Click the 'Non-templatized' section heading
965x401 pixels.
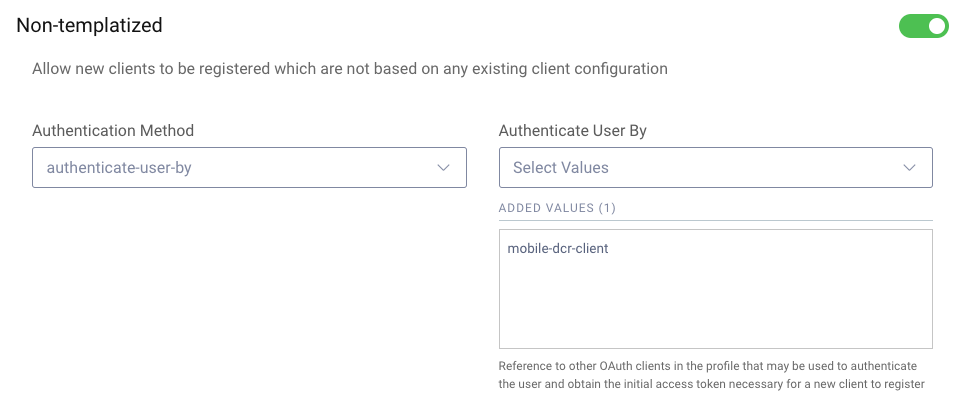(x=90, y=26)
